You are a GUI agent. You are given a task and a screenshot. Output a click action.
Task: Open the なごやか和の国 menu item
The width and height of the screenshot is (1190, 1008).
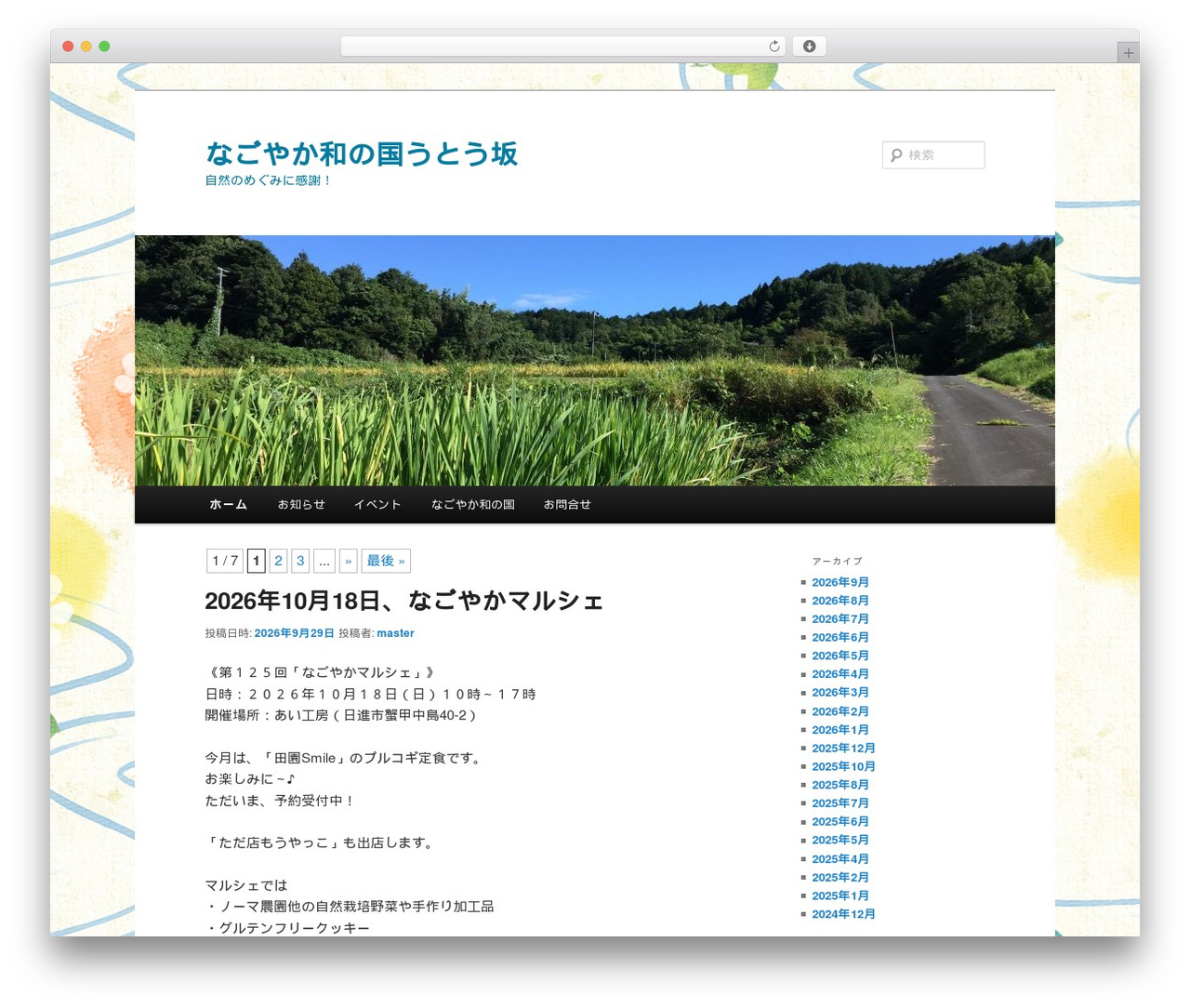point(472,504)
